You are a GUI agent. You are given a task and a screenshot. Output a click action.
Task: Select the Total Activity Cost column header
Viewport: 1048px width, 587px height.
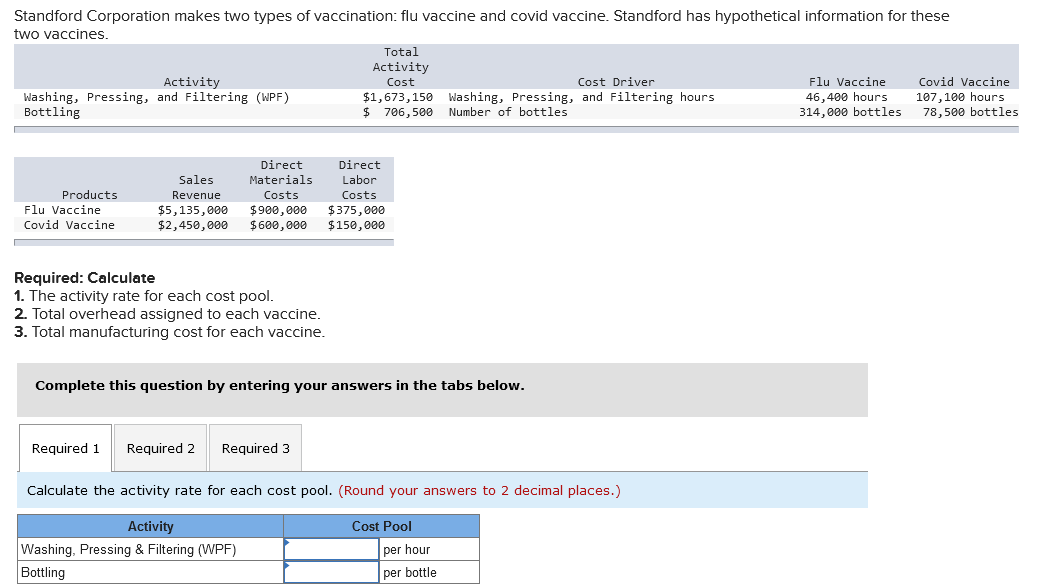point(401,66)
